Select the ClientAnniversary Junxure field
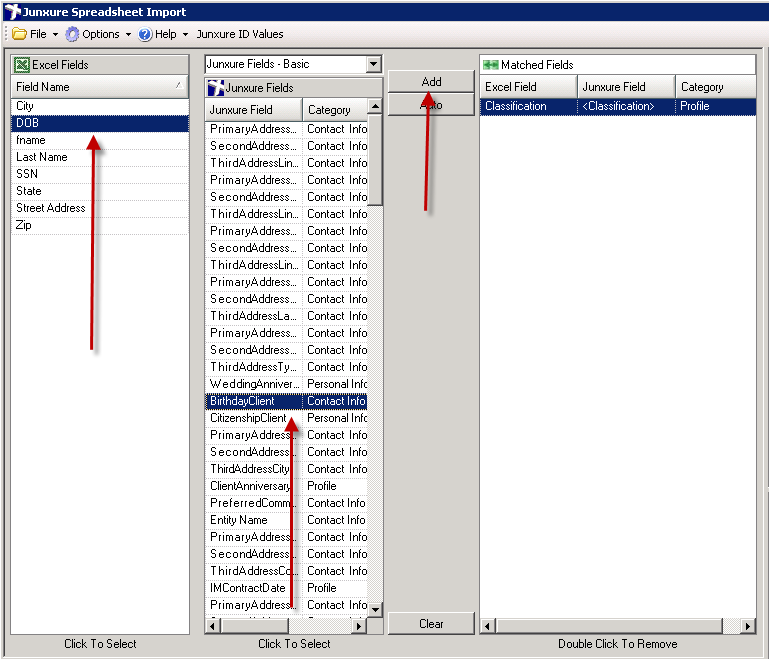Viewport: 769px width, 659px height. [x=286, y=486]
